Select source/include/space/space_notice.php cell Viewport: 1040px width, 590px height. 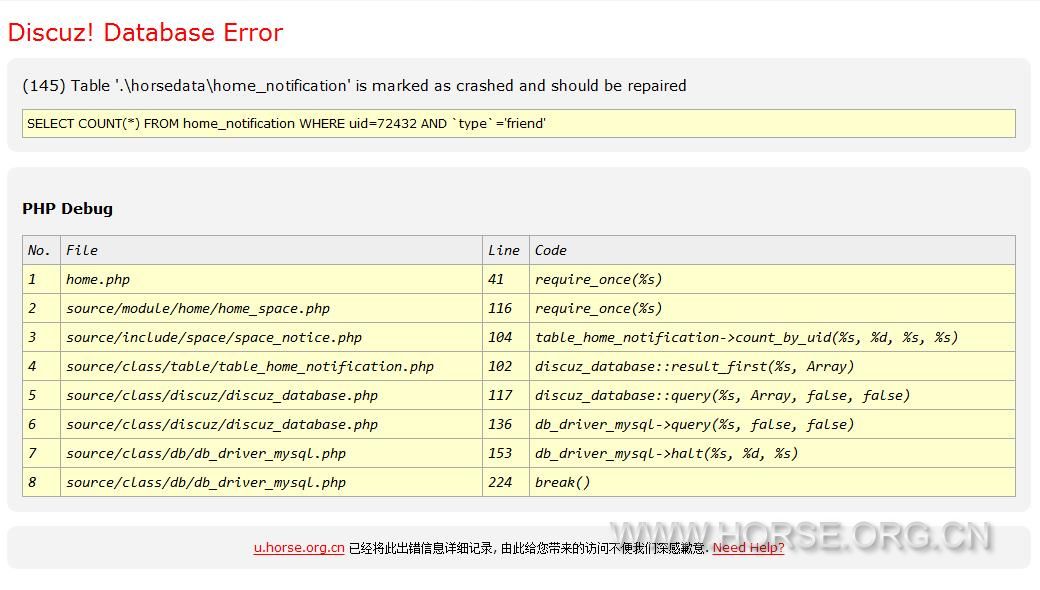point(271,337)
